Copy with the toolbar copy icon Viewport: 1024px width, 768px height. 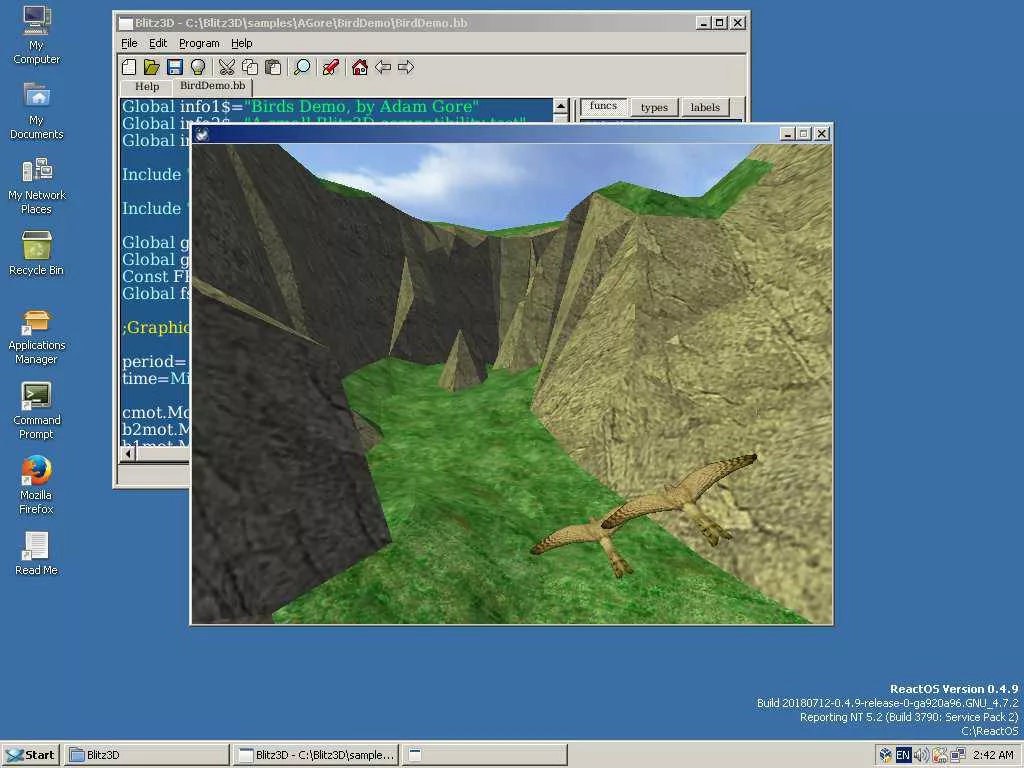[249, 67]
